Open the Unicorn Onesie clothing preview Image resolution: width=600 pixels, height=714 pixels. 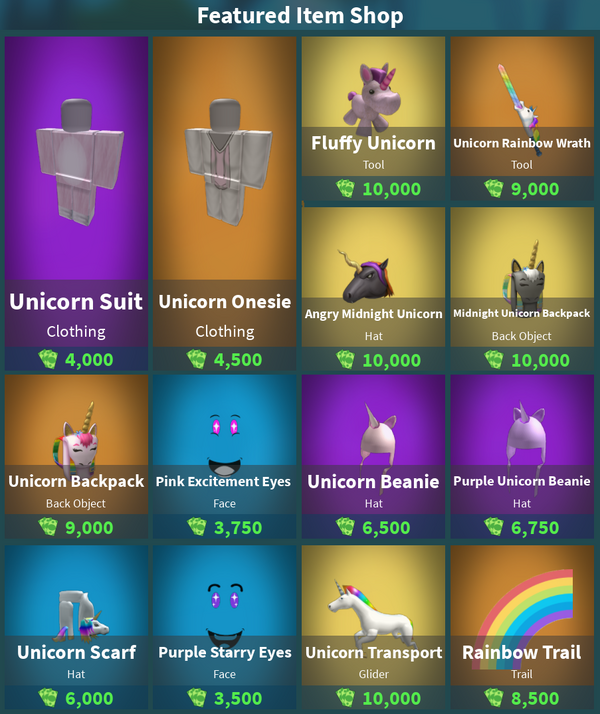click(227, 162)
